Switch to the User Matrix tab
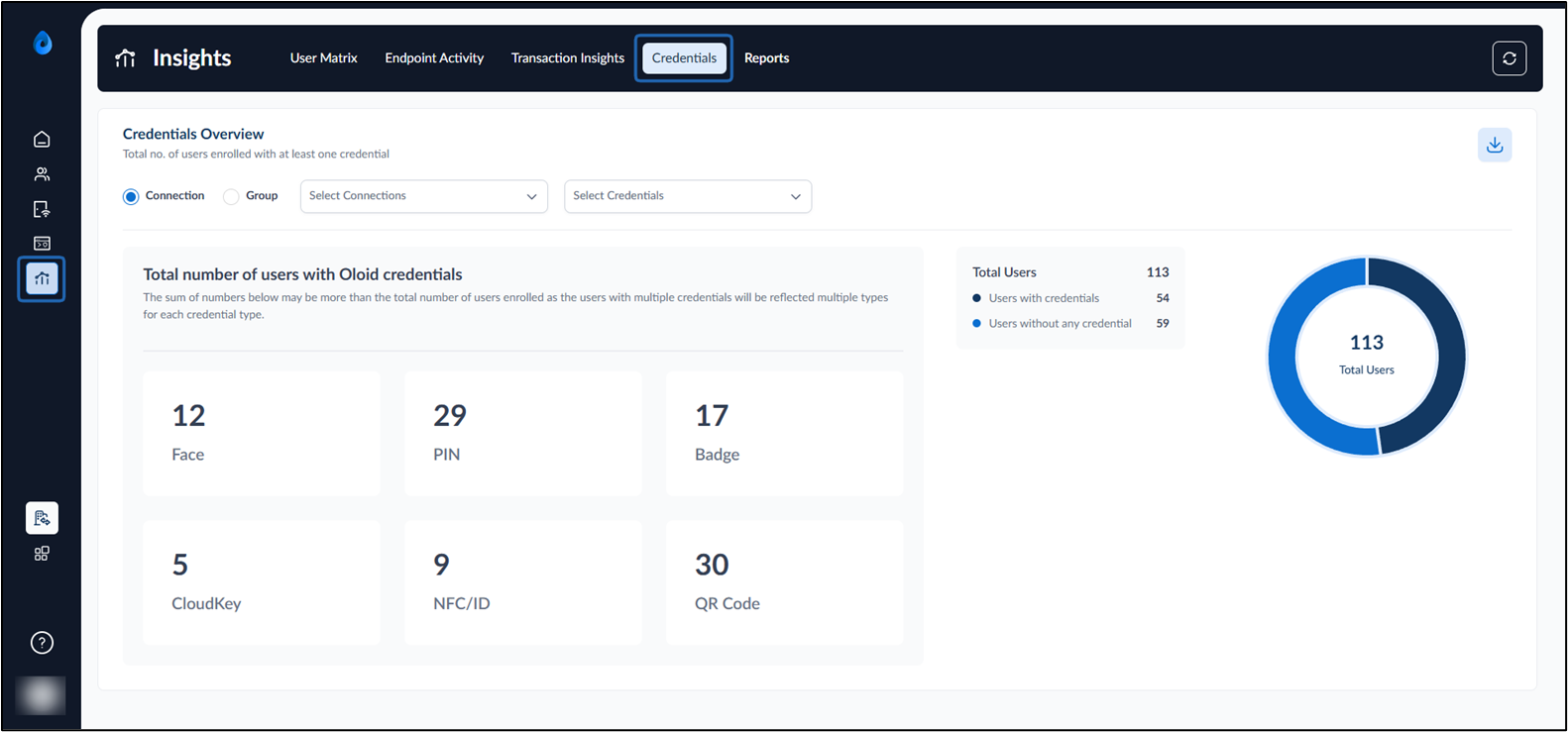Image resolution: width=1568 pixels, height=732 pixels. point(324,58)
